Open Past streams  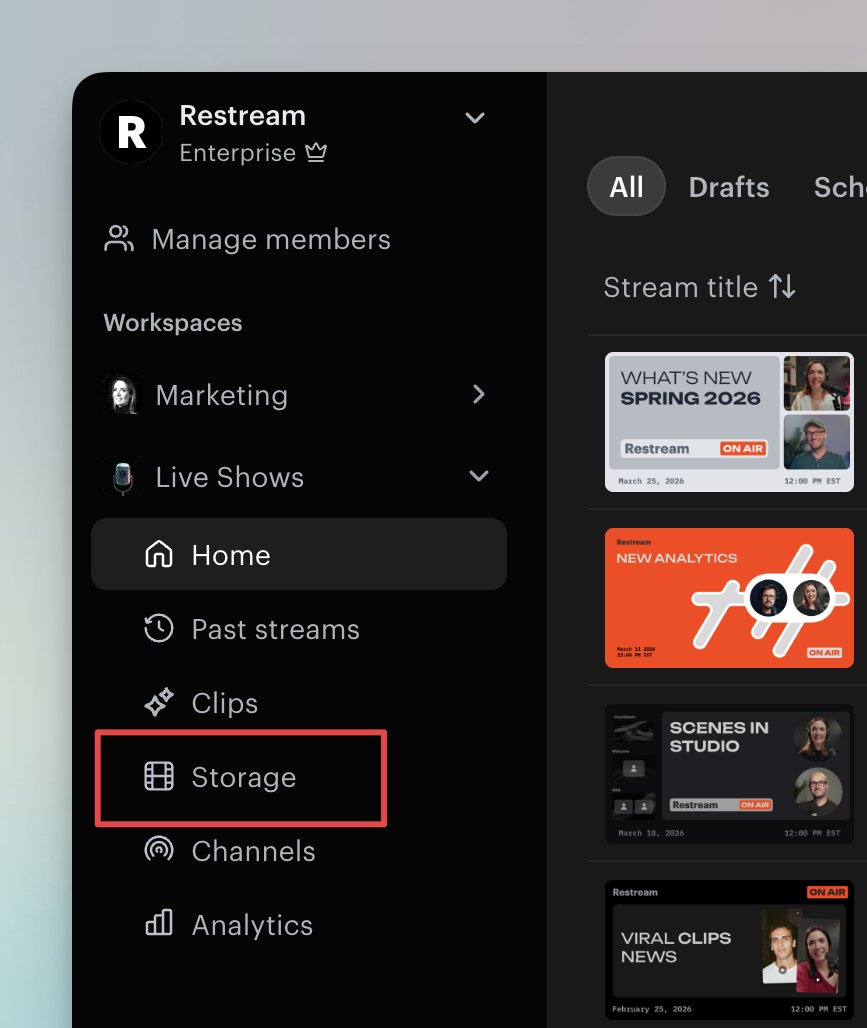(275, 629)
